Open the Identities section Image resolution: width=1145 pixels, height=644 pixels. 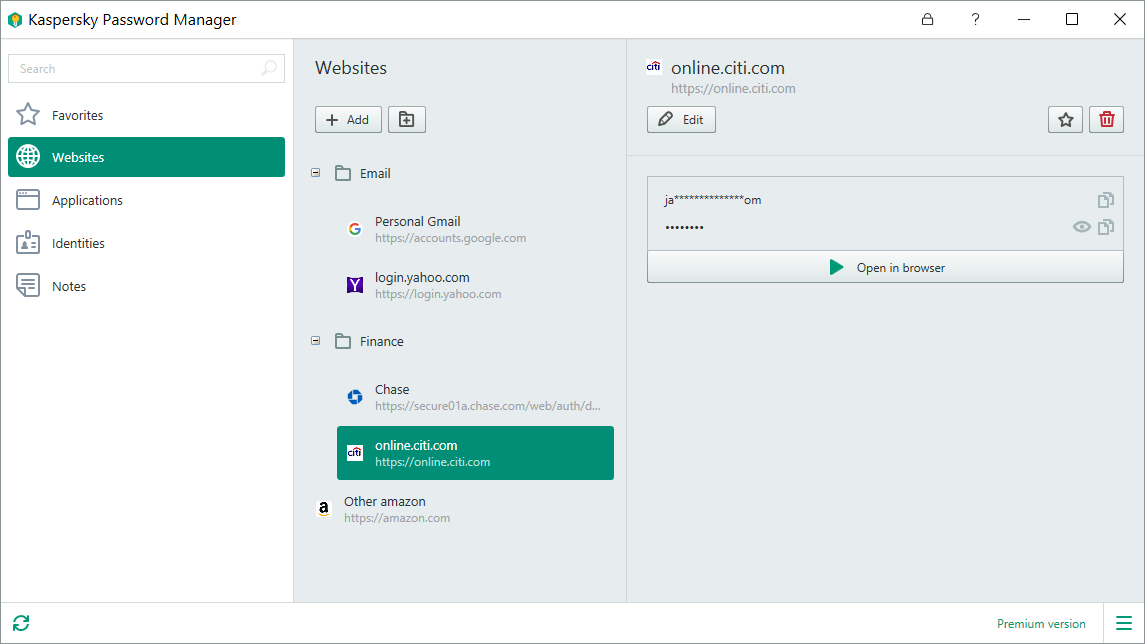[146, 243]
